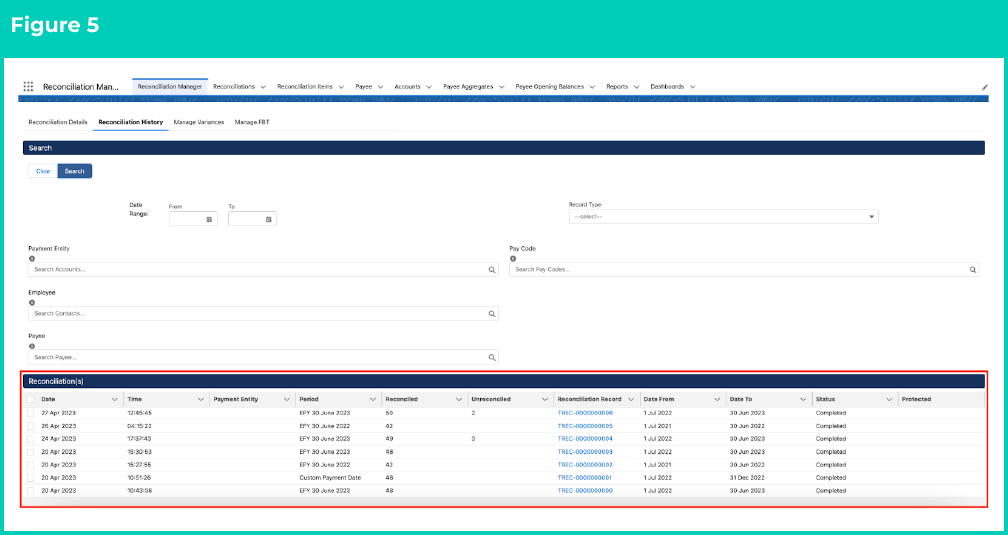Switch to the Manage FBT tab

(x=252, y=122)
